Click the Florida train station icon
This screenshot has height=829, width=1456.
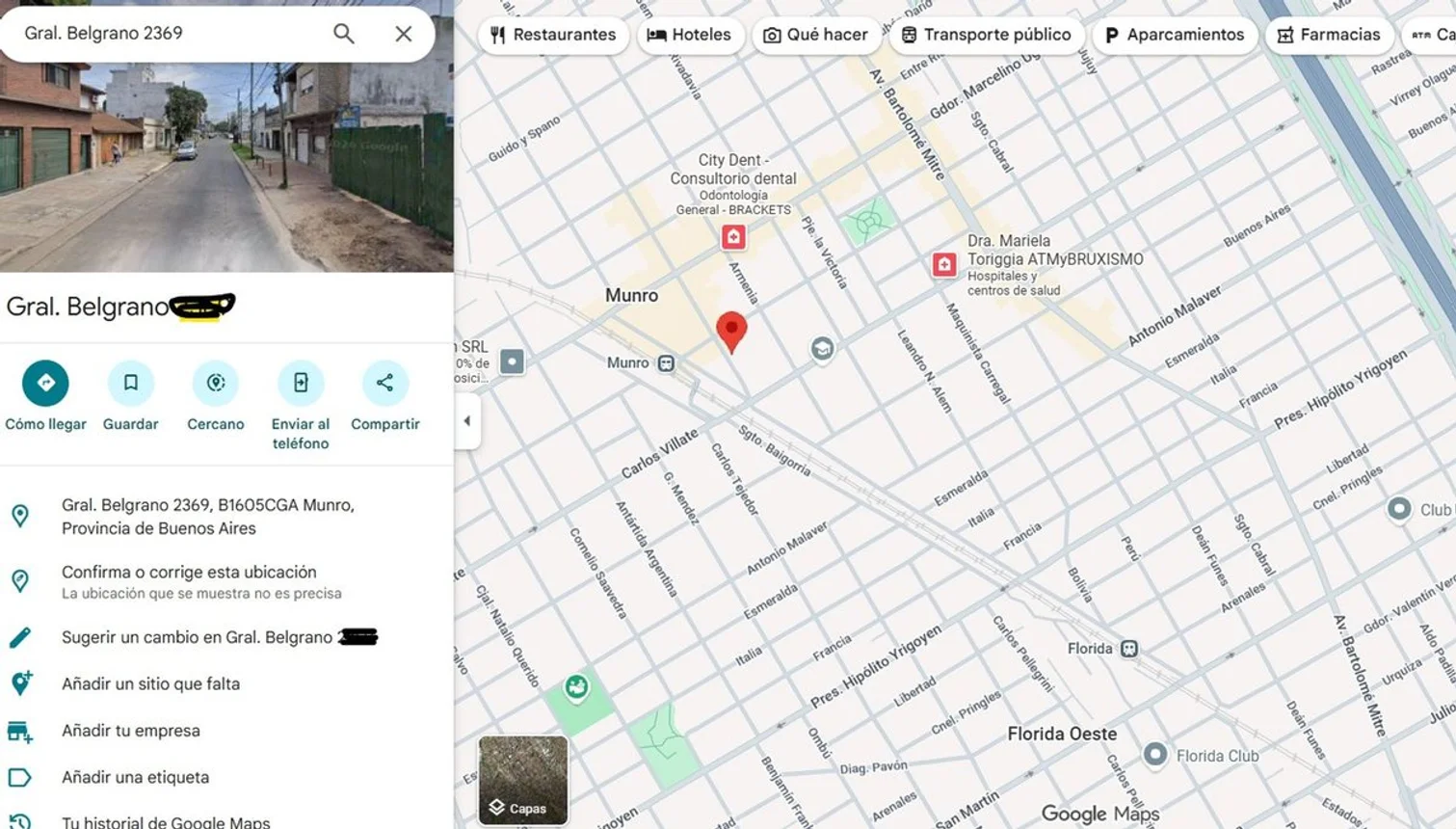pos(1128,649)
